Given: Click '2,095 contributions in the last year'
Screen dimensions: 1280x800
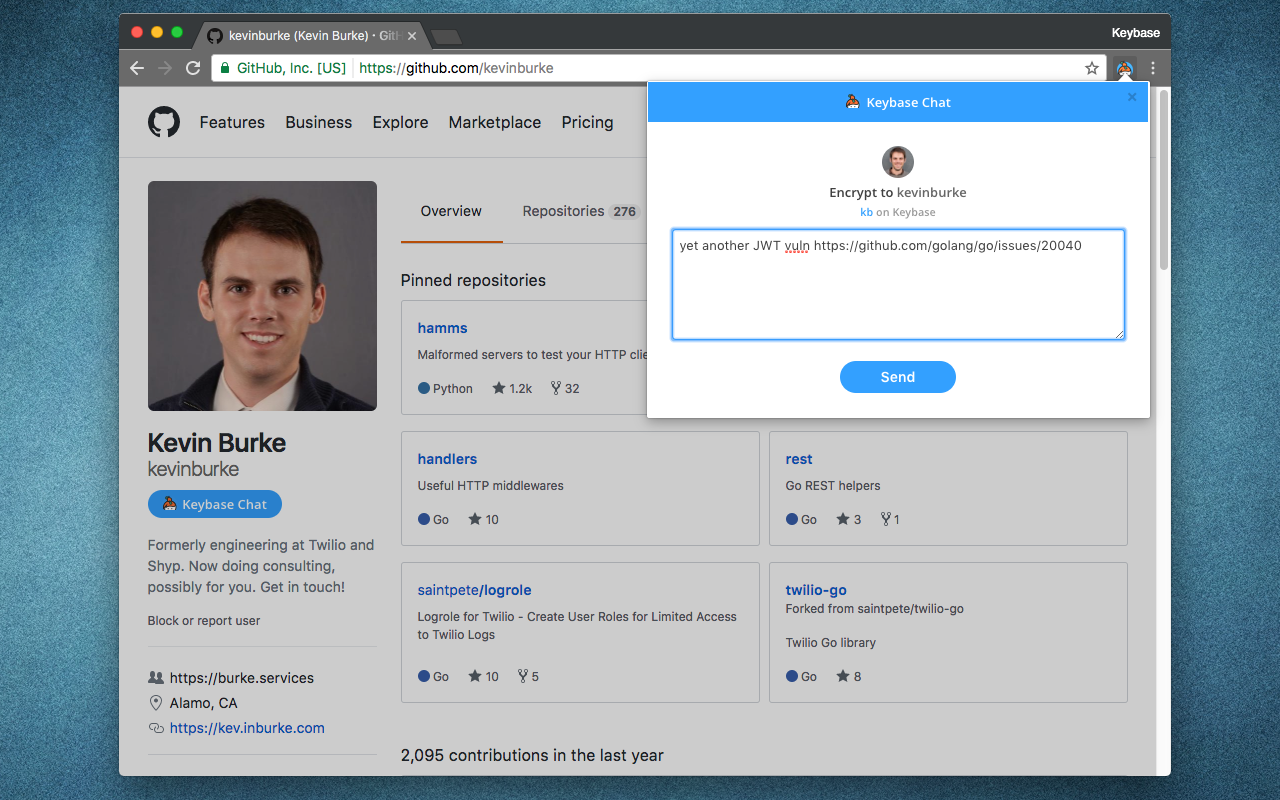Looking at the screenshot, I should [x=532, y=755].
